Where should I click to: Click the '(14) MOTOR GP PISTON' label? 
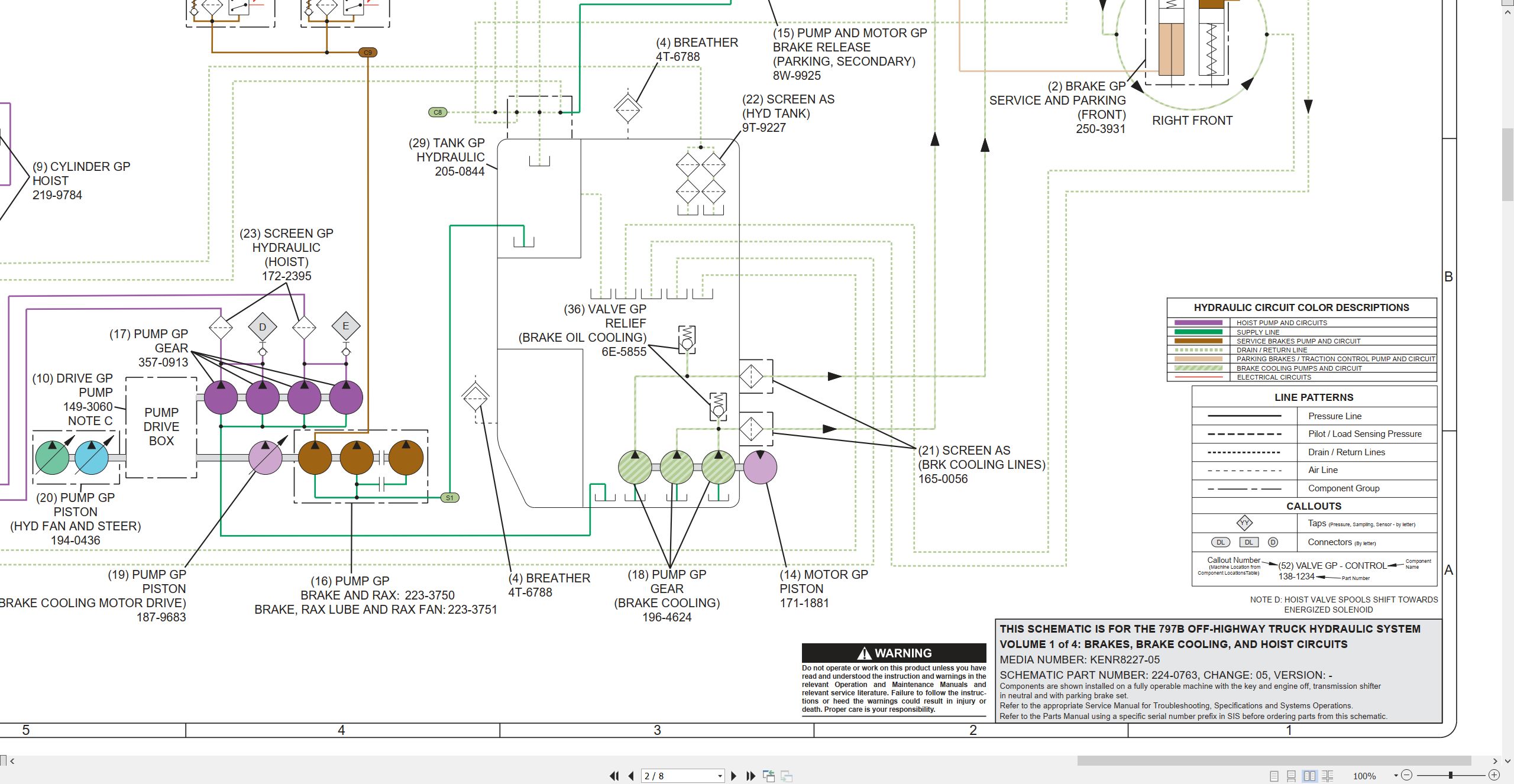[x=824, y=589]
